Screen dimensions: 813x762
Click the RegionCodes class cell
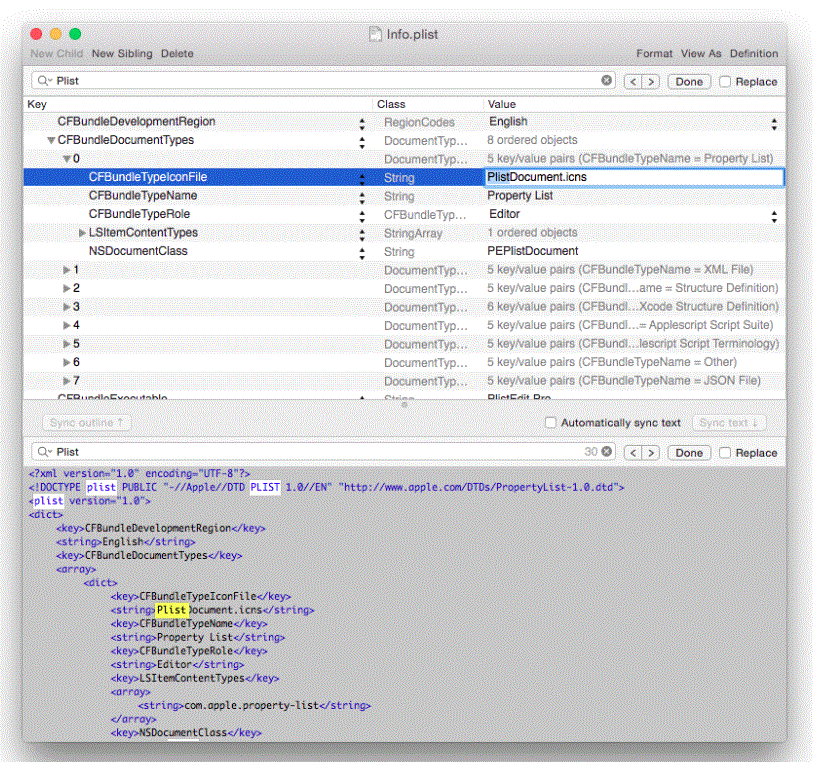[419, 122]
